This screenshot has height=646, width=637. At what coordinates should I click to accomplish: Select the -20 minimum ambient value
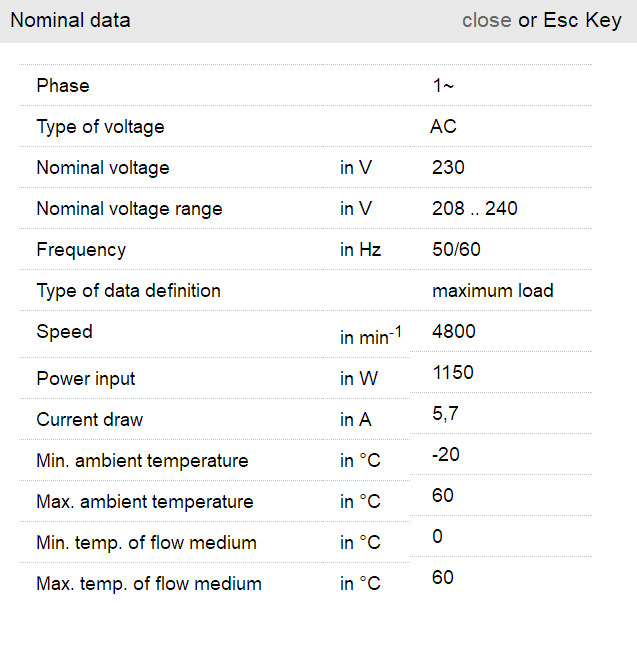click(445, 455)
